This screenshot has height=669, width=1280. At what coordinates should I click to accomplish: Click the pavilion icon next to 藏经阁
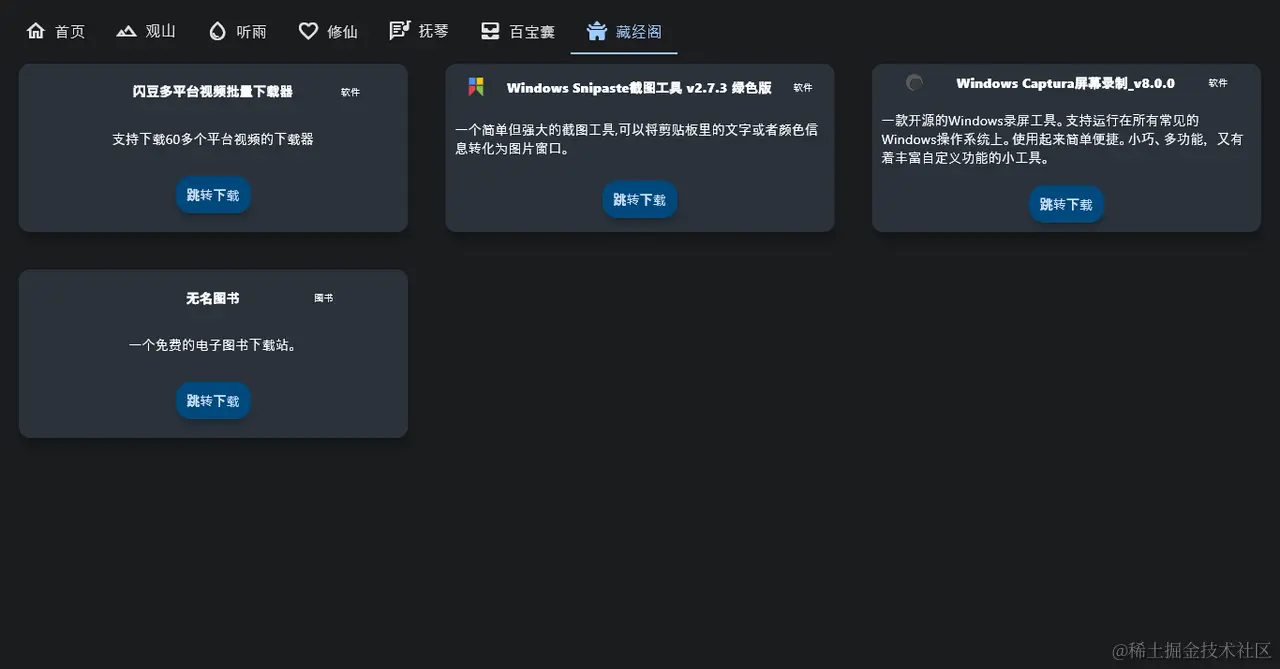click(598, 30)
